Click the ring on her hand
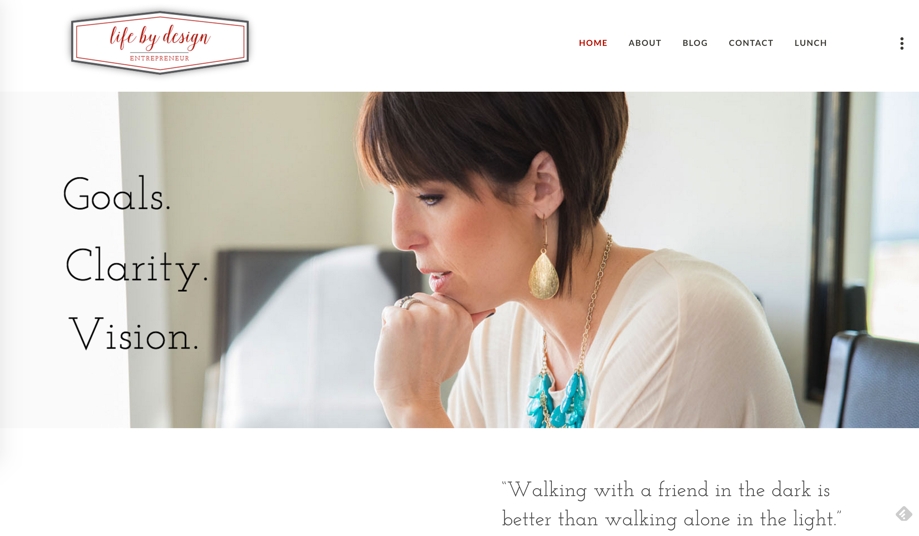 (407, 302)
